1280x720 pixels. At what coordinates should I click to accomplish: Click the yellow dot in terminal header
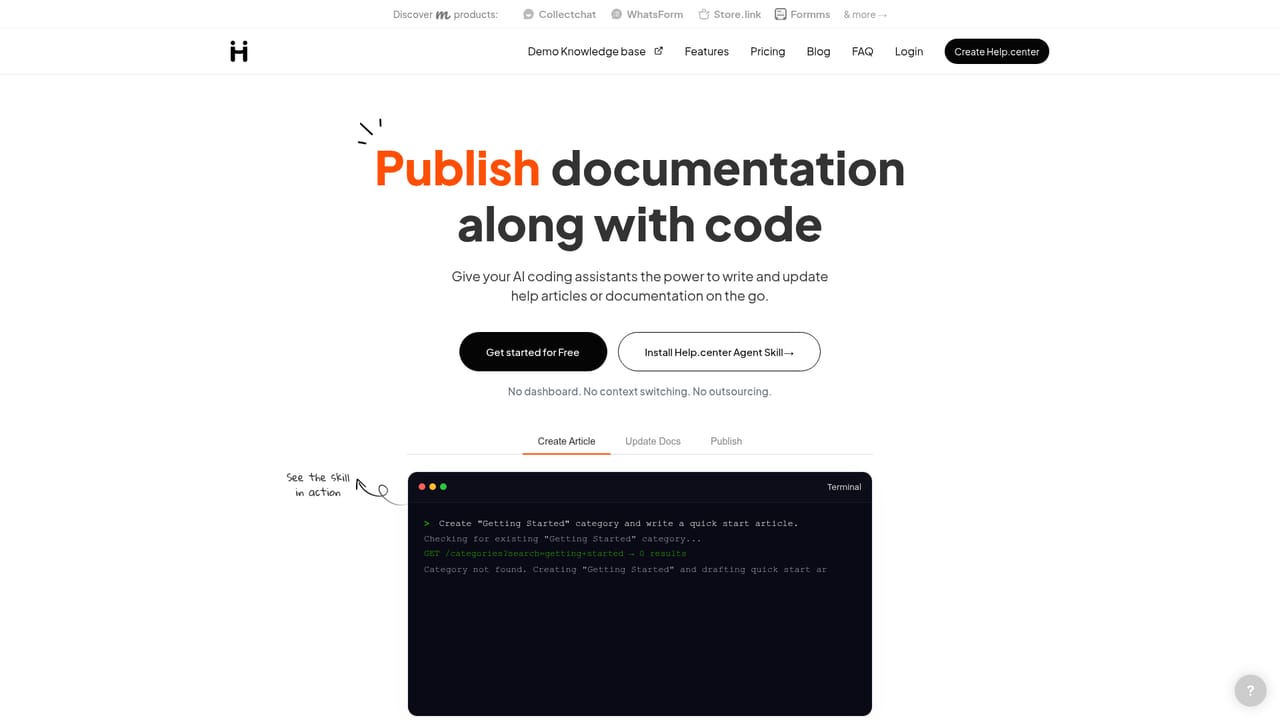tap(433, 487)
